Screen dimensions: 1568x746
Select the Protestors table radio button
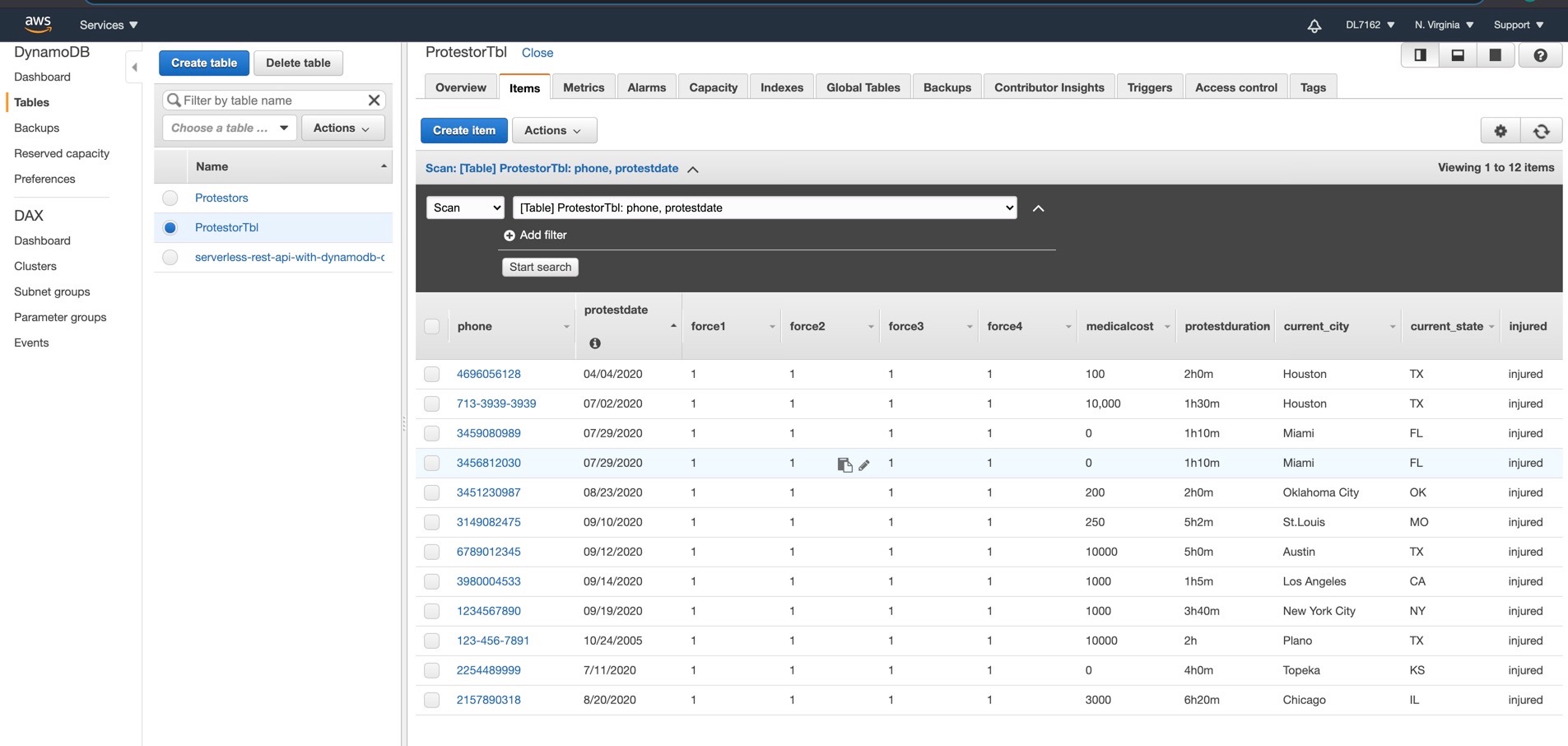point(170,198)
